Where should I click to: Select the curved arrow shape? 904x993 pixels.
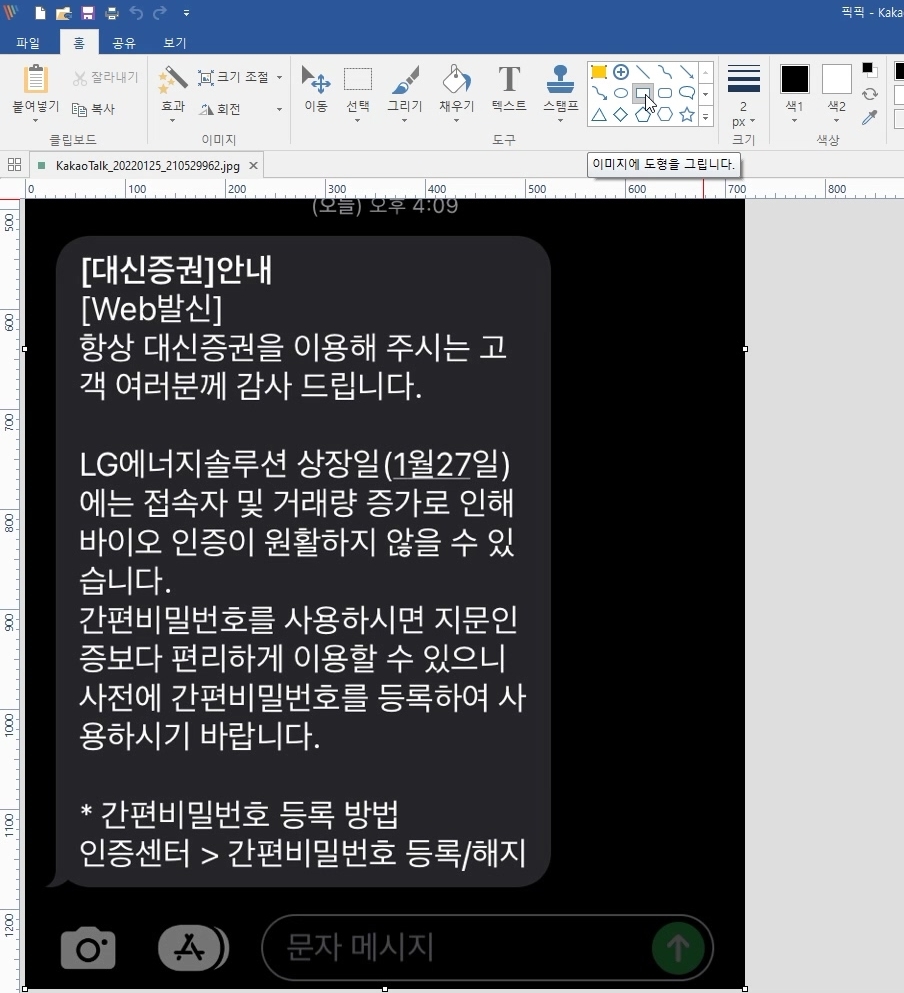[x=599, y=93]
